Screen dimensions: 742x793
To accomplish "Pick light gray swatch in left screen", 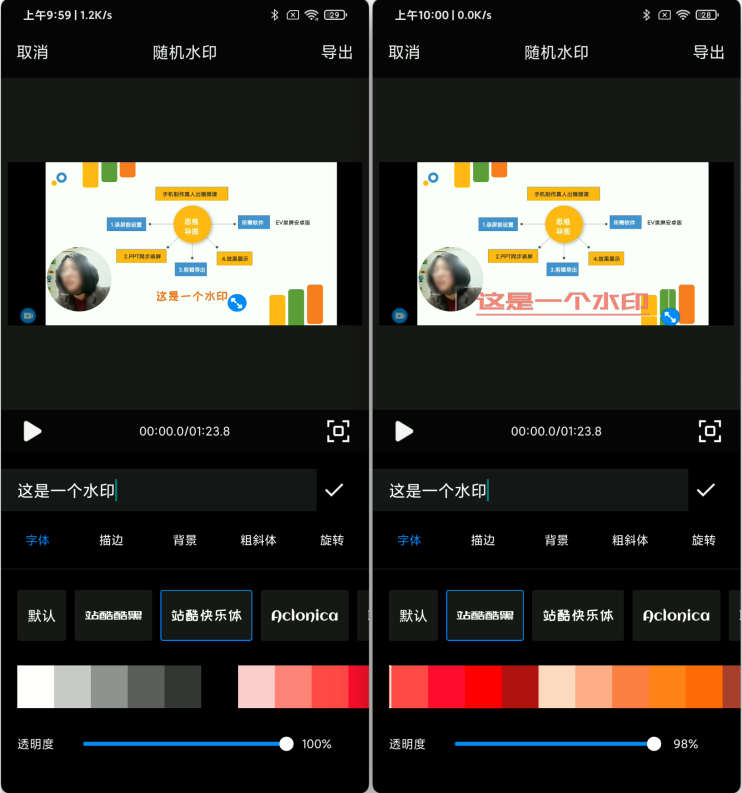I will pos(72,686).
